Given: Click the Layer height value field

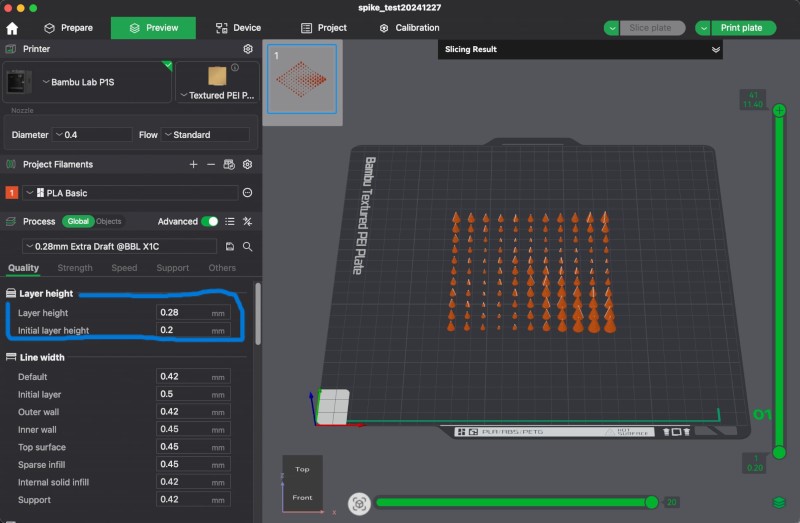Looking at the screenshot, I should tap(193, 313).
